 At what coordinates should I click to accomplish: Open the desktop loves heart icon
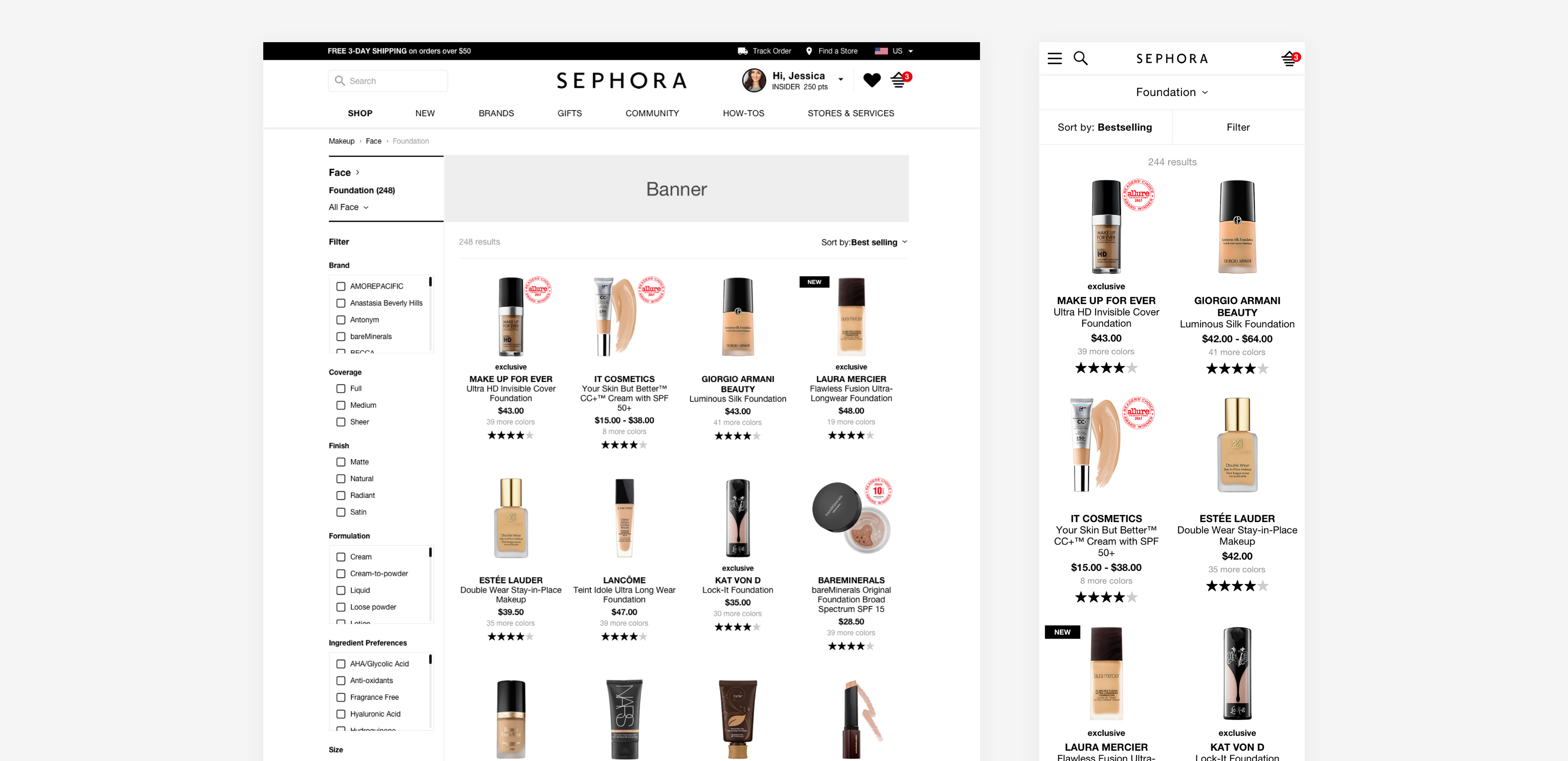[x=872, y=80]
